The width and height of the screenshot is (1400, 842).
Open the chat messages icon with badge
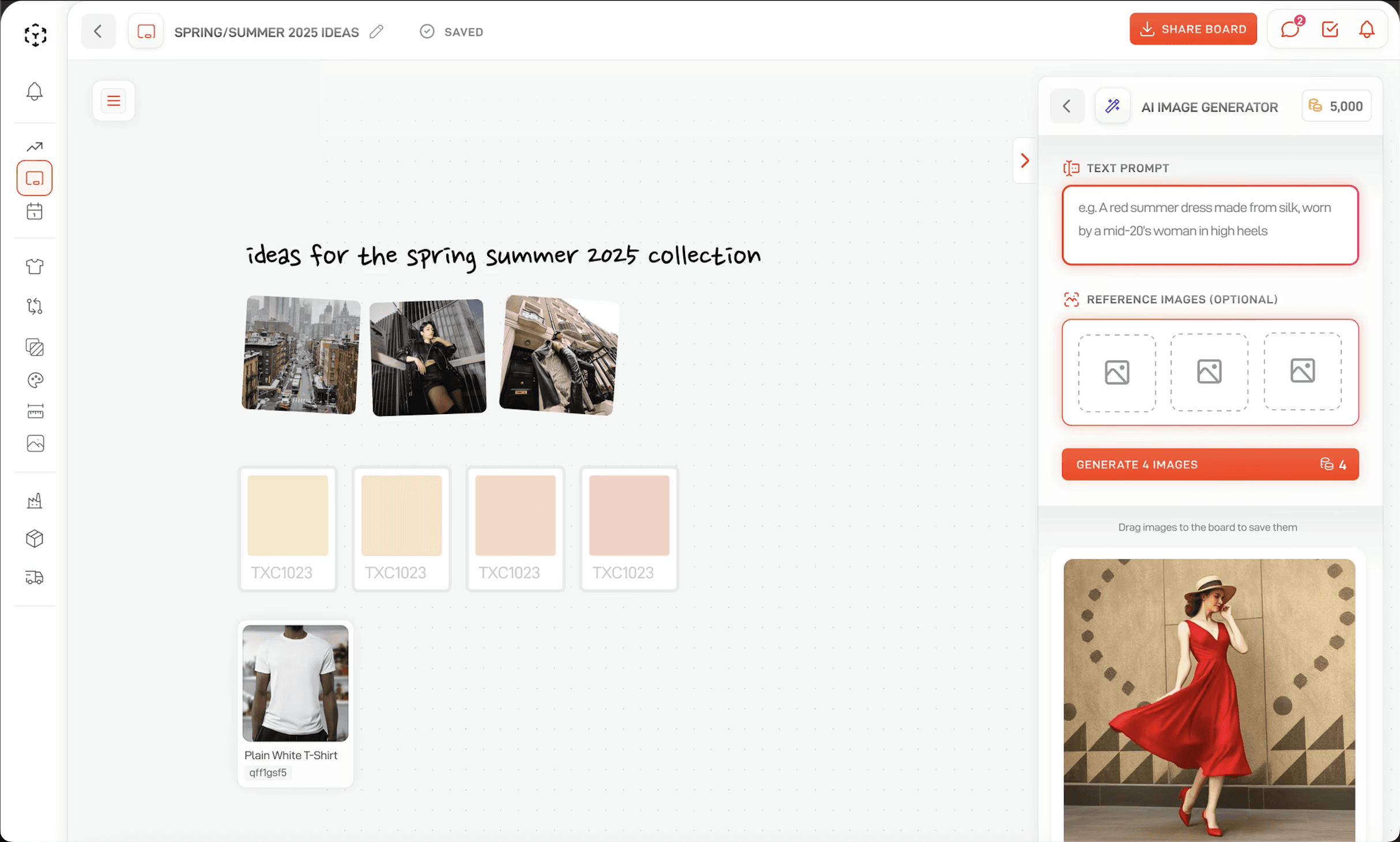pos(1290,29)
